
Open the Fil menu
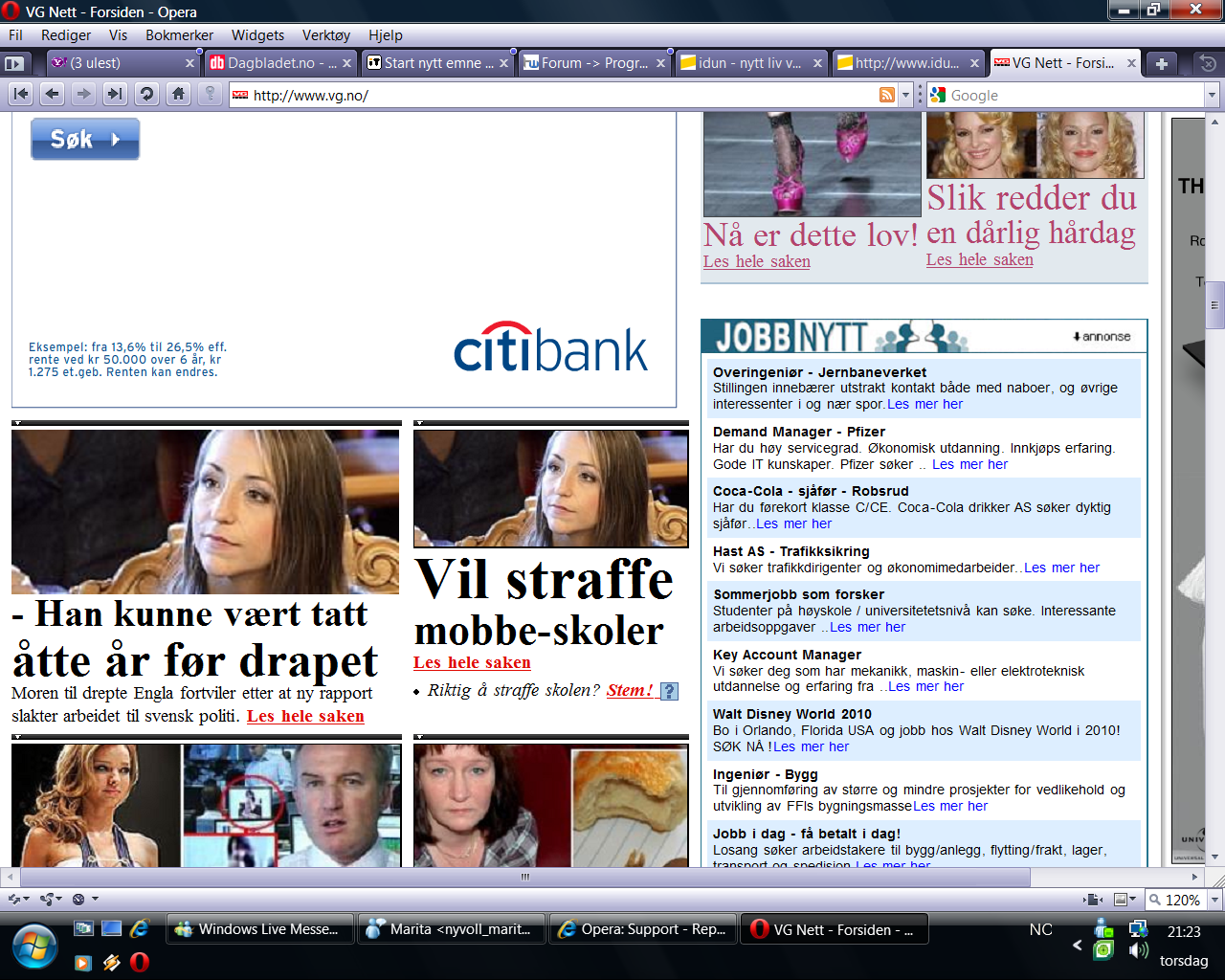(15, 35)
